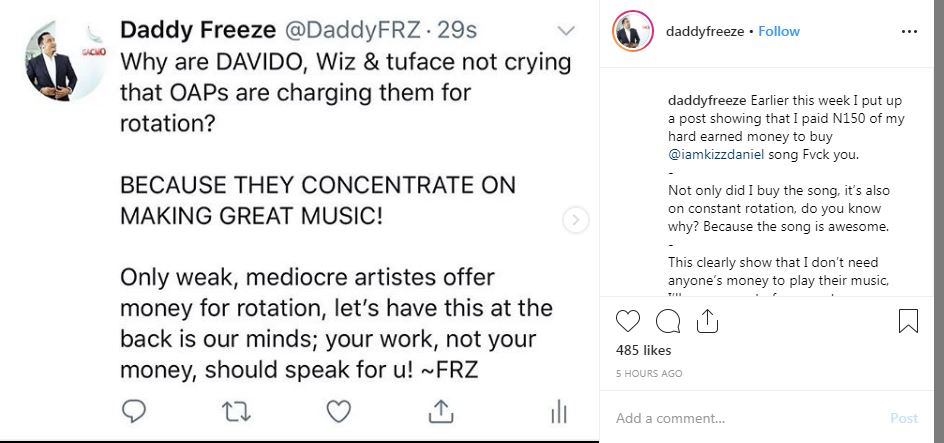This screenshot has width=944, height=443.
Task: Share the Instagram post via arrow icon
Action: [x=707, y=321]
